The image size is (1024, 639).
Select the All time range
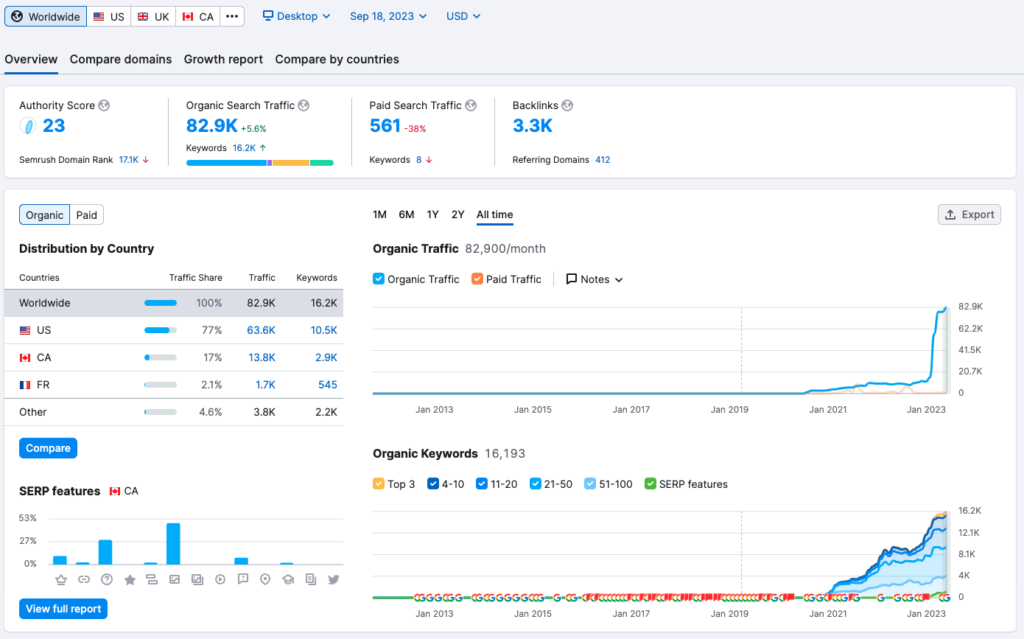point(494,214)
